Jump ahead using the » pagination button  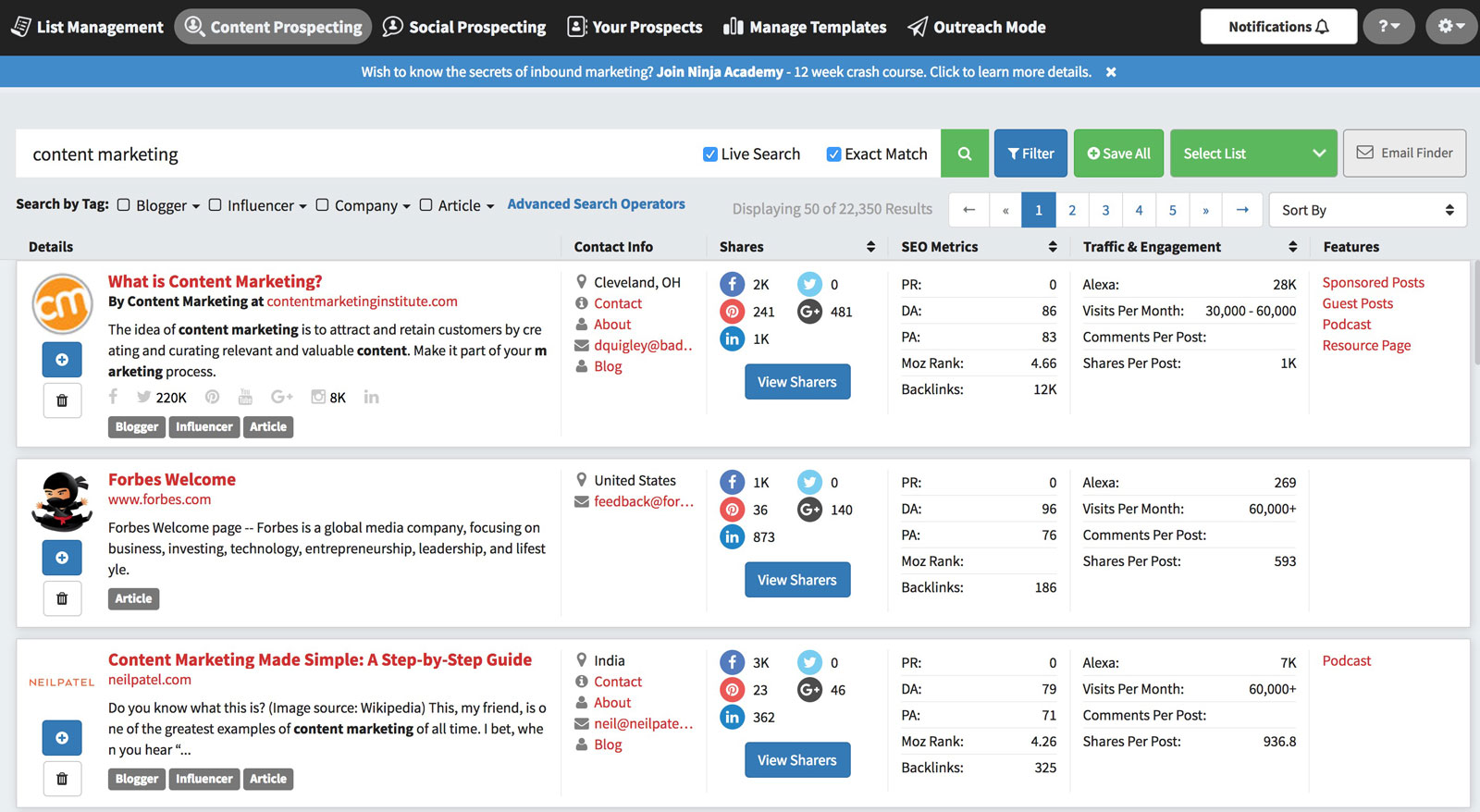(1205, 210)
